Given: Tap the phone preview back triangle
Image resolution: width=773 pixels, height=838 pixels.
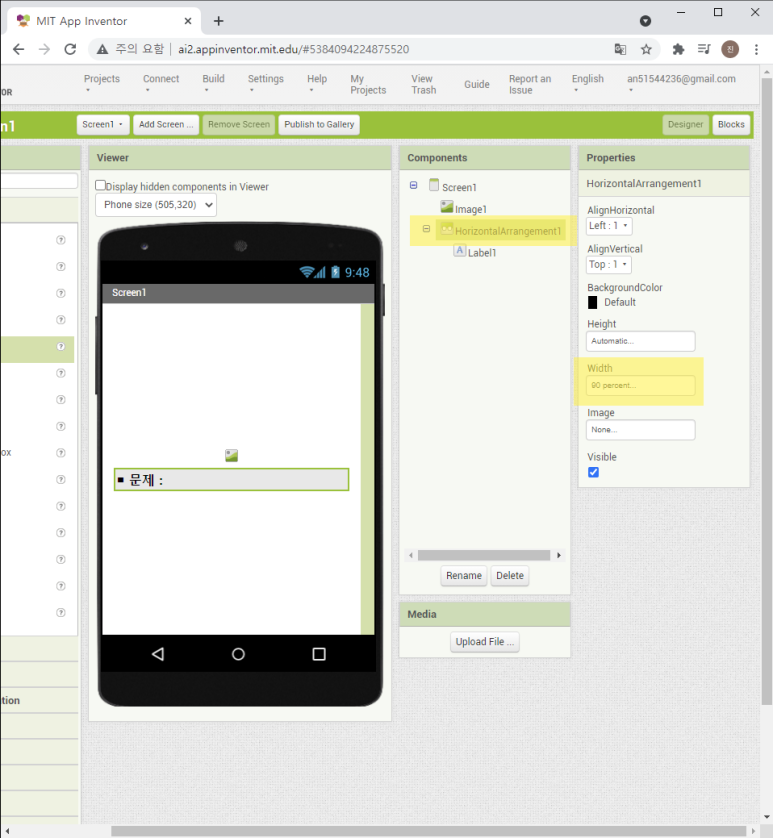Looking at the screenshot, I should 158,654.
